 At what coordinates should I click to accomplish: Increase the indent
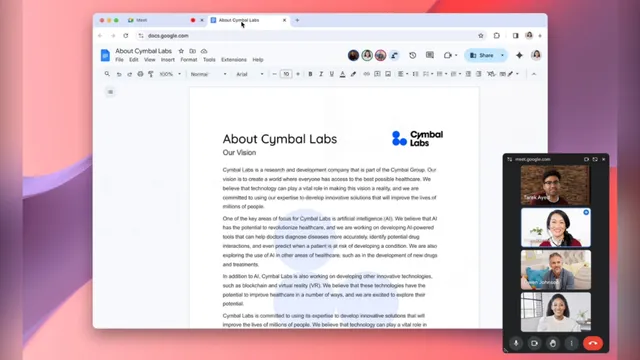click(x=479, y=74)
